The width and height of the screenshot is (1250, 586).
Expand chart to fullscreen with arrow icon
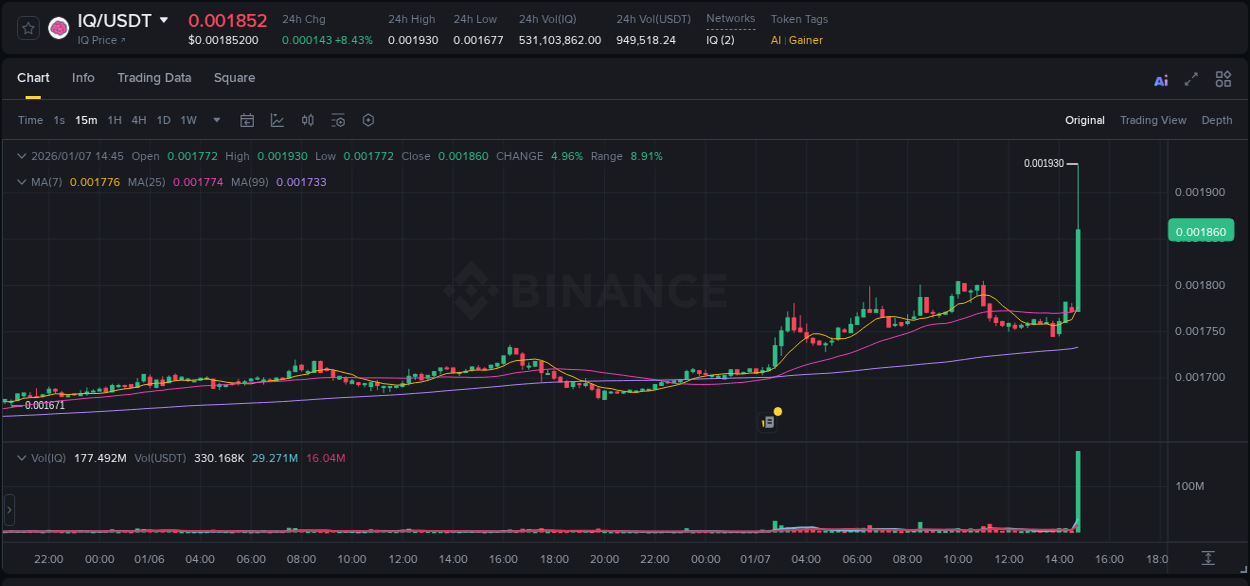[x=1192, y=79]
